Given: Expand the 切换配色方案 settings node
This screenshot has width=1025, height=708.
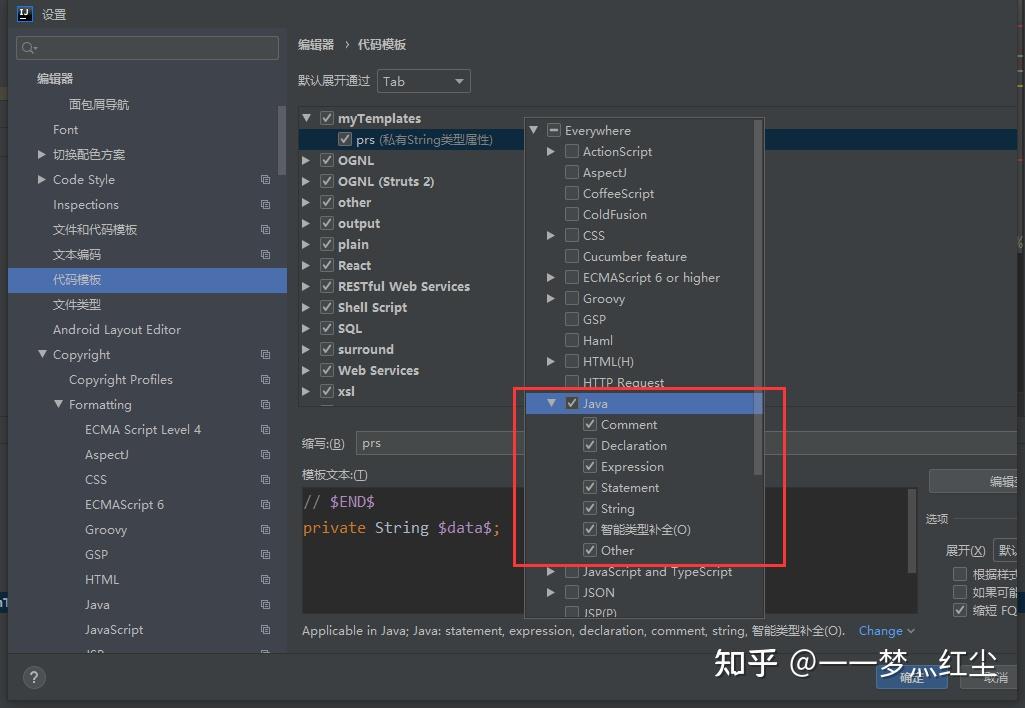Looking at the screenshot, I should (42, 154).
